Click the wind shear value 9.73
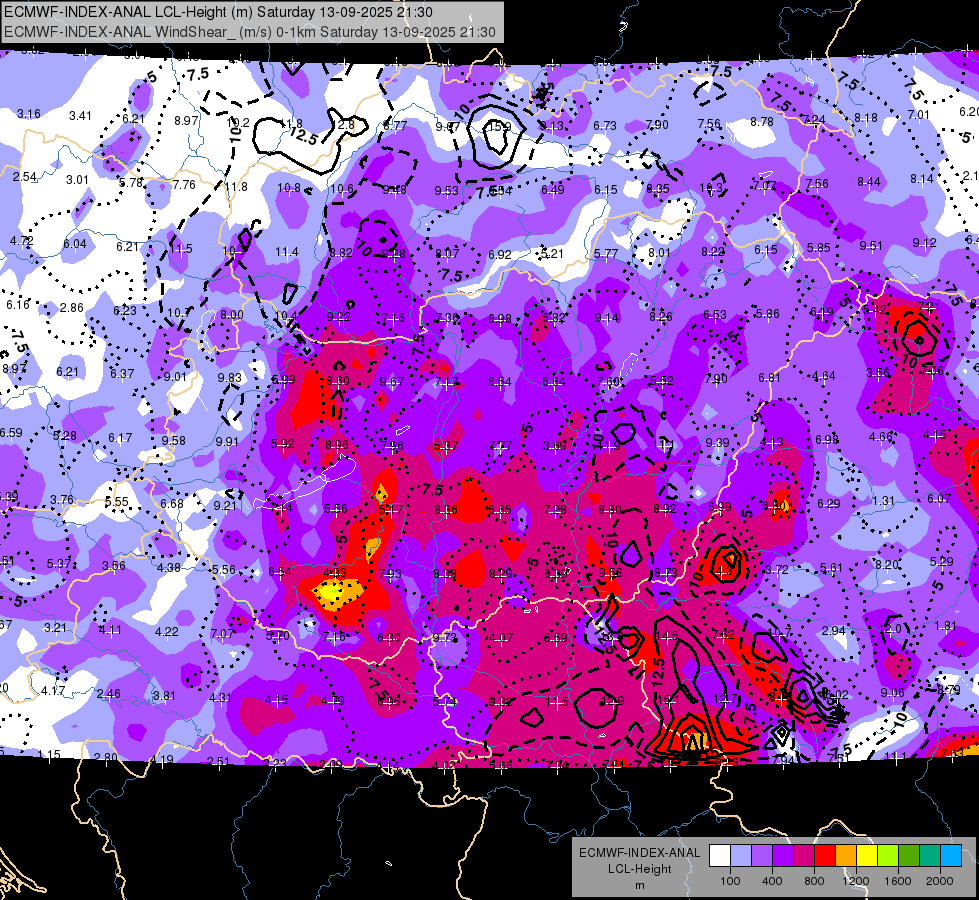979x900 pixels. (445, 638)
